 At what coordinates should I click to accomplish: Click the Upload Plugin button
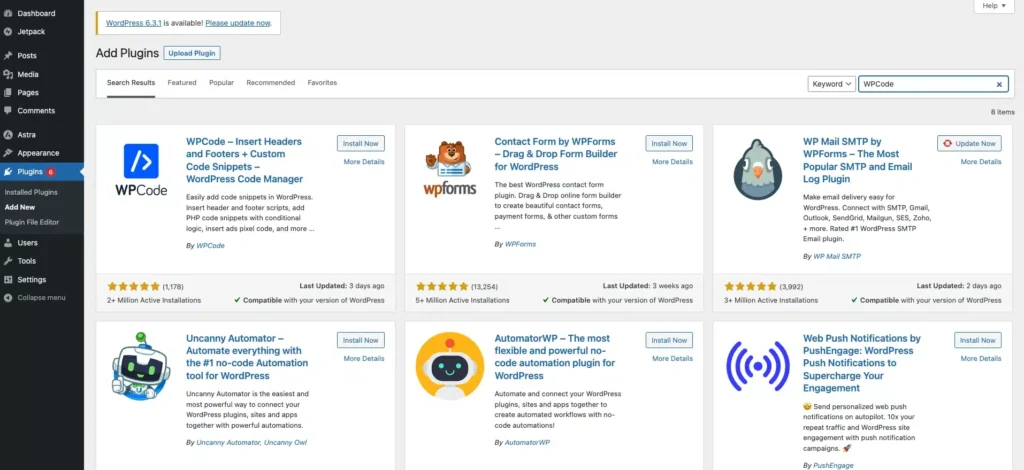tap(192, 53)
